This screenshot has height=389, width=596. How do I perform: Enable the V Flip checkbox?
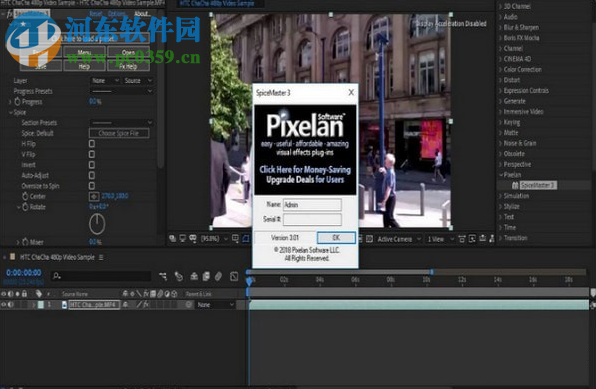pos(92,154)
